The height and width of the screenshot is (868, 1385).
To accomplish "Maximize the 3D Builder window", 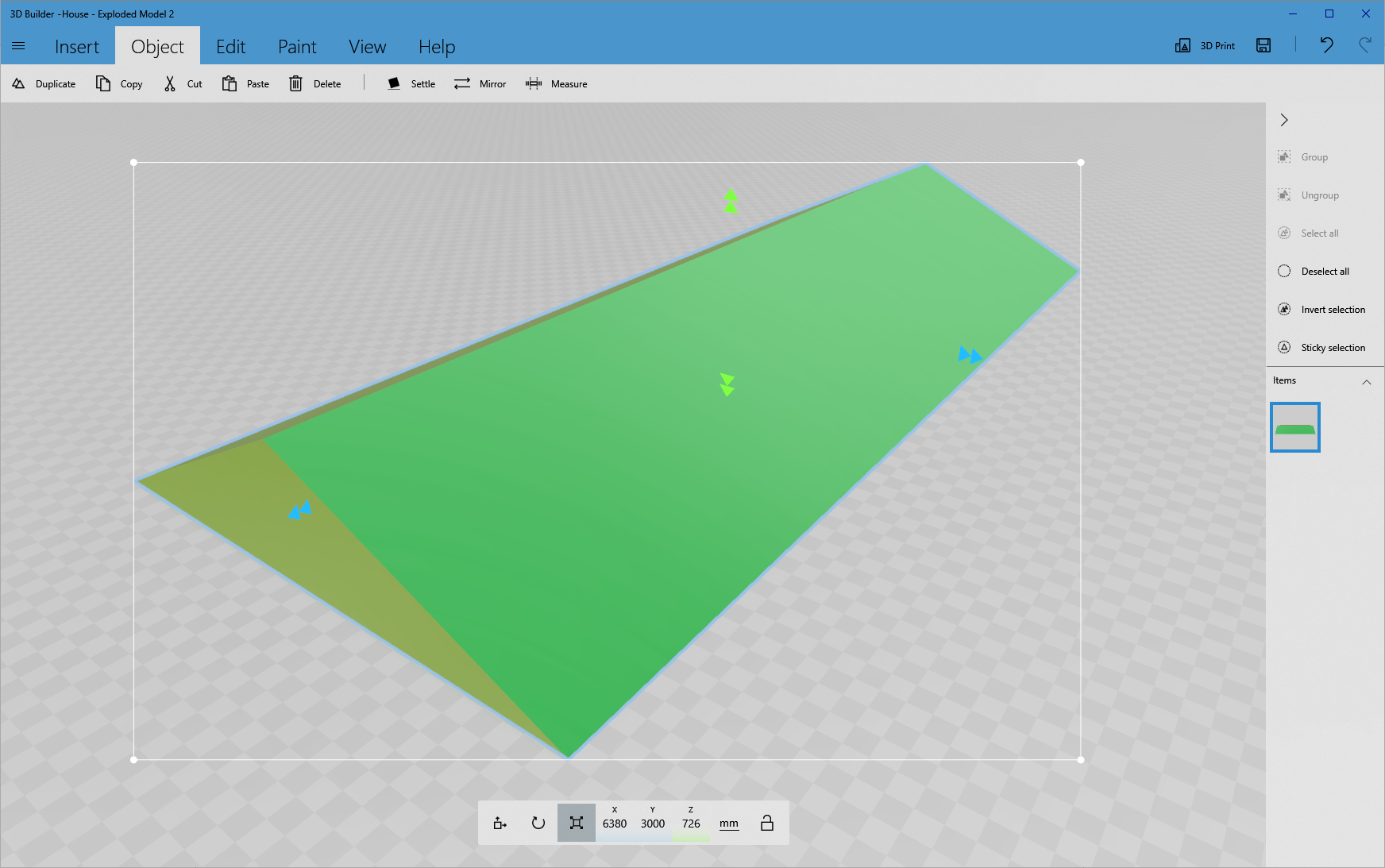I will 1329,14.
